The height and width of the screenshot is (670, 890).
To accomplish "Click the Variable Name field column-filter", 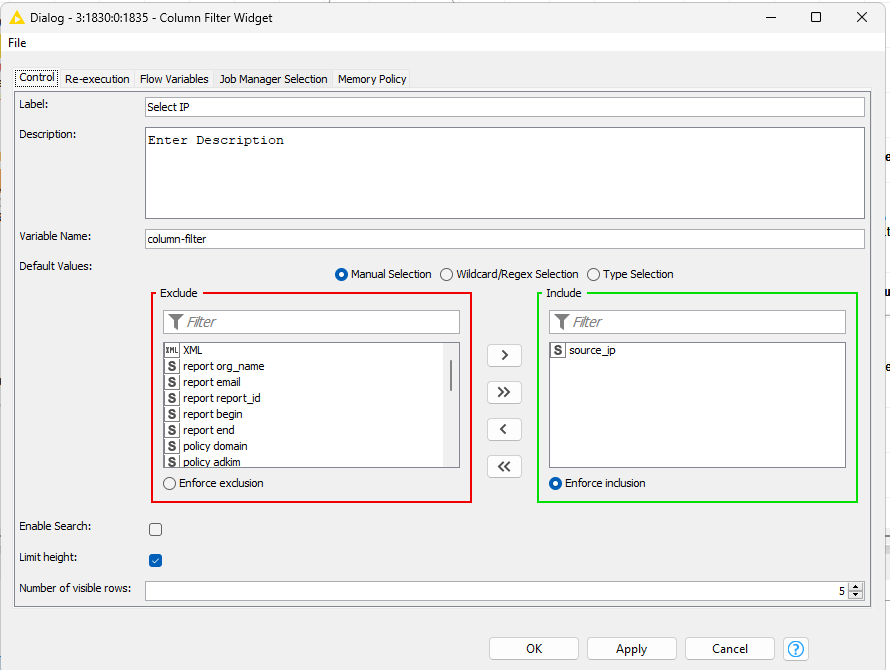I will click(x=505, y=239).
